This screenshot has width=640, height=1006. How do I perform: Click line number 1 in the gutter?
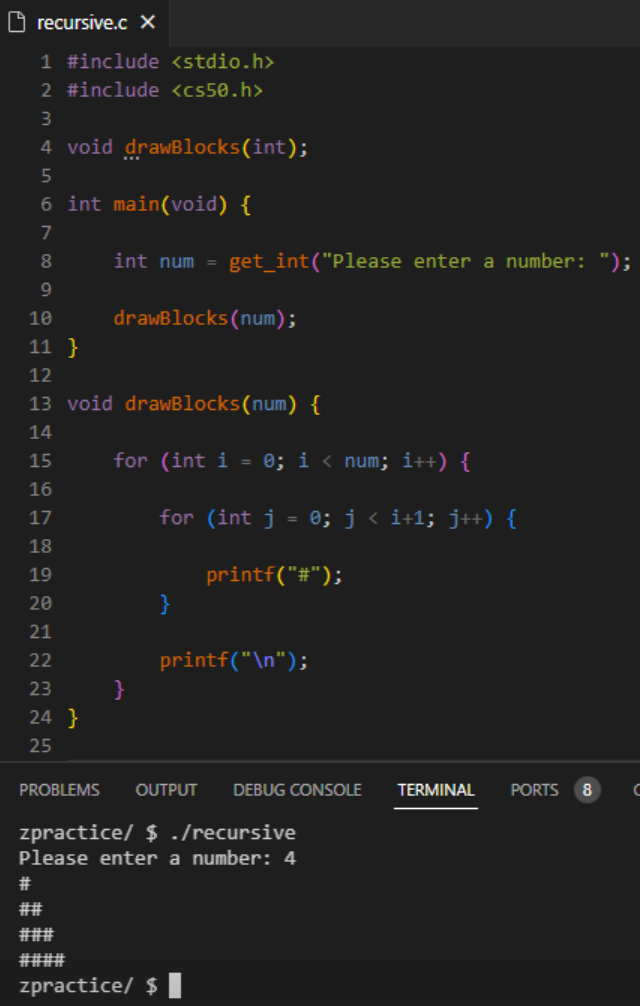tap(46, 62)
